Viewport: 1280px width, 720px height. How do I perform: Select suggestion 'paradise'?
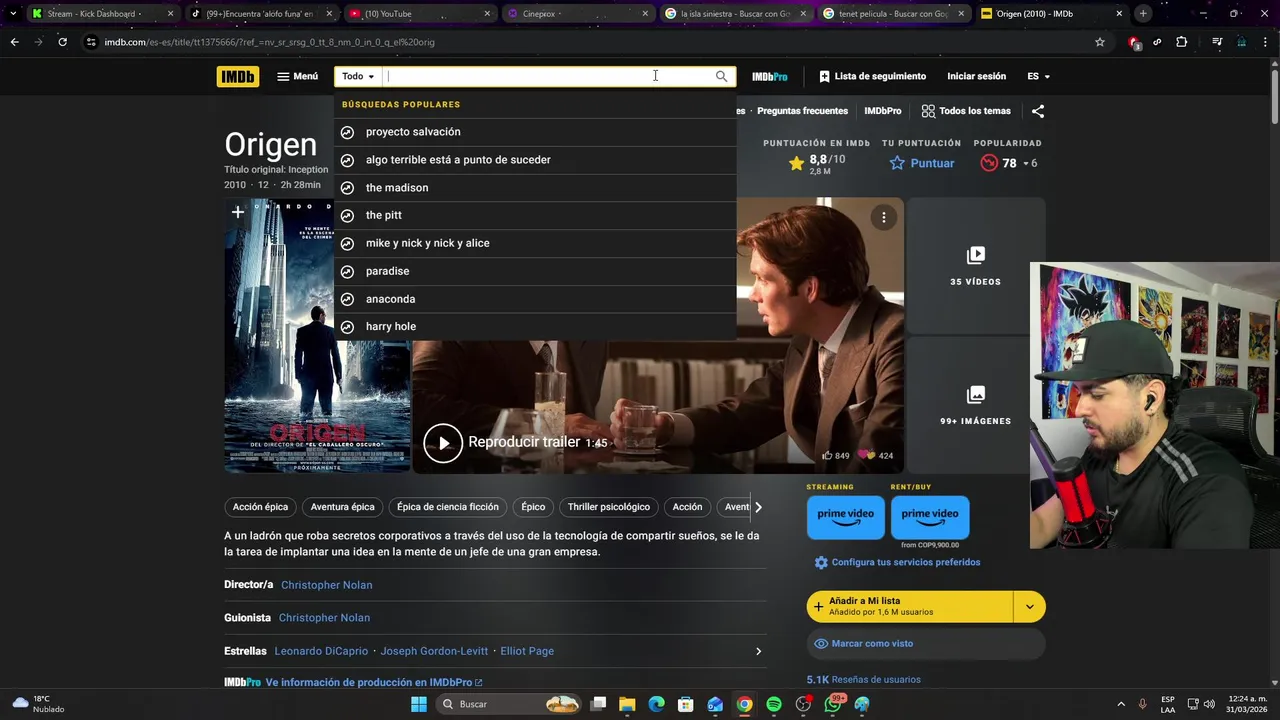pyautogui.click(x=535, y=271)
